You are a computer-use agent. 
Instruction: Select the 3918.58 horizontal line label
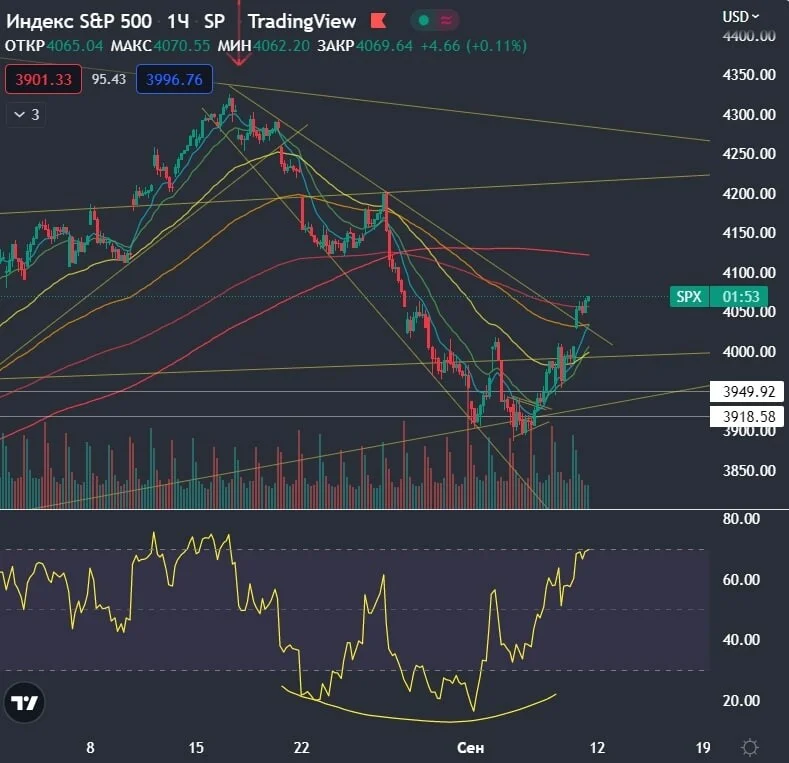pyautogui.click(x=747, y=417)
